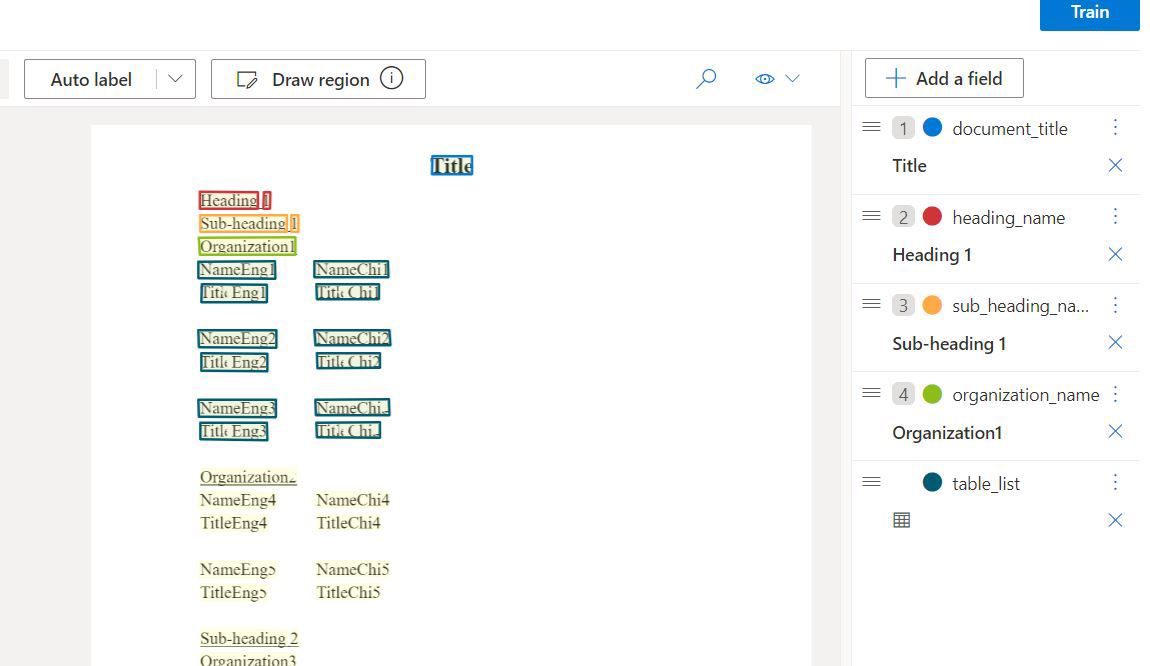The width and height of the screenshot is (1150, 666).
Task: Click the blue color dot beside document_title
Action: 932,128
